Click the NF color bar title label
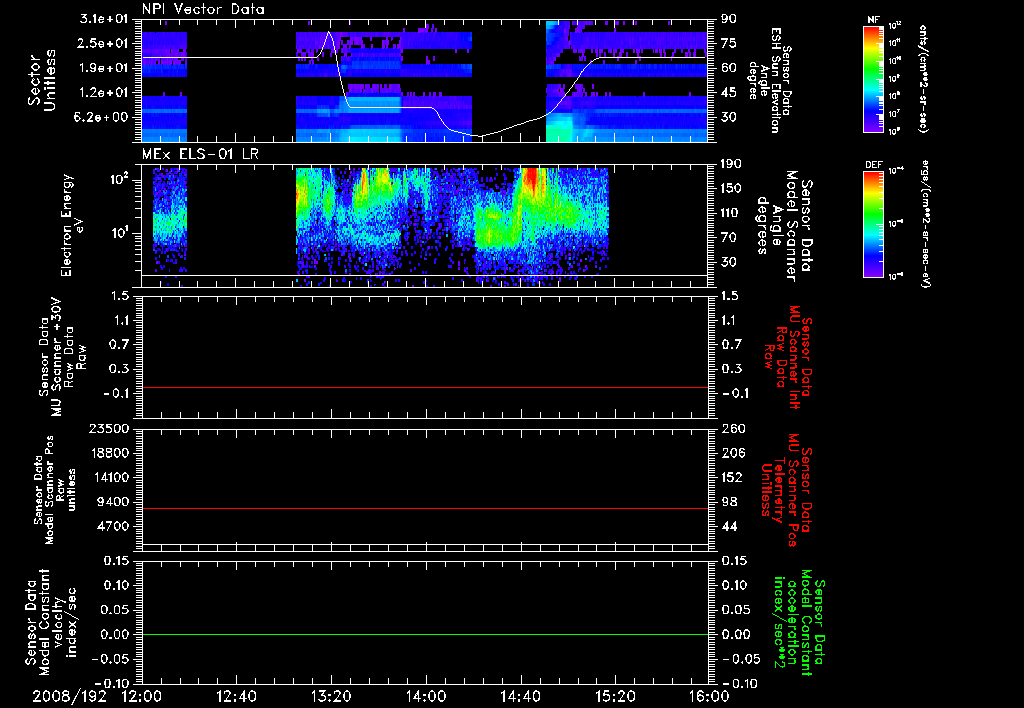The image size is (1024, 708). [x=873, y=20]
